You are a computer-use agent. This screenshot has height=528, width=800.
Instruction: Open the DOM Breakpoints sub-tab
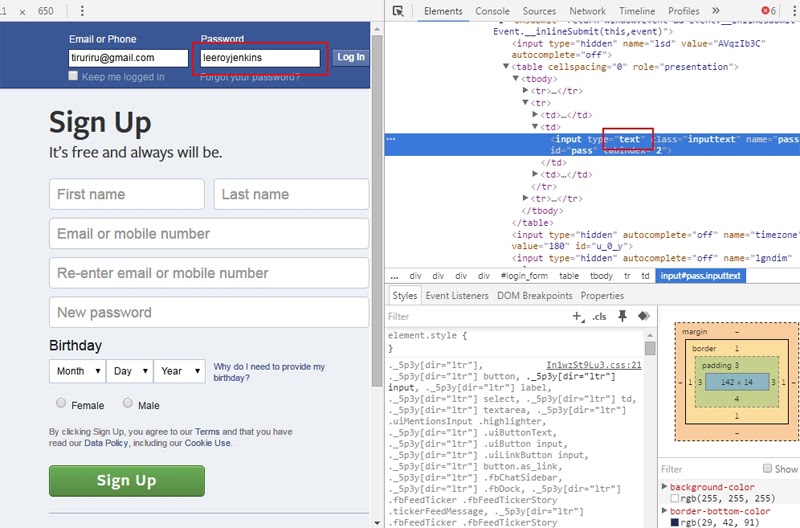pyautogui.click(x=535, y=296)
